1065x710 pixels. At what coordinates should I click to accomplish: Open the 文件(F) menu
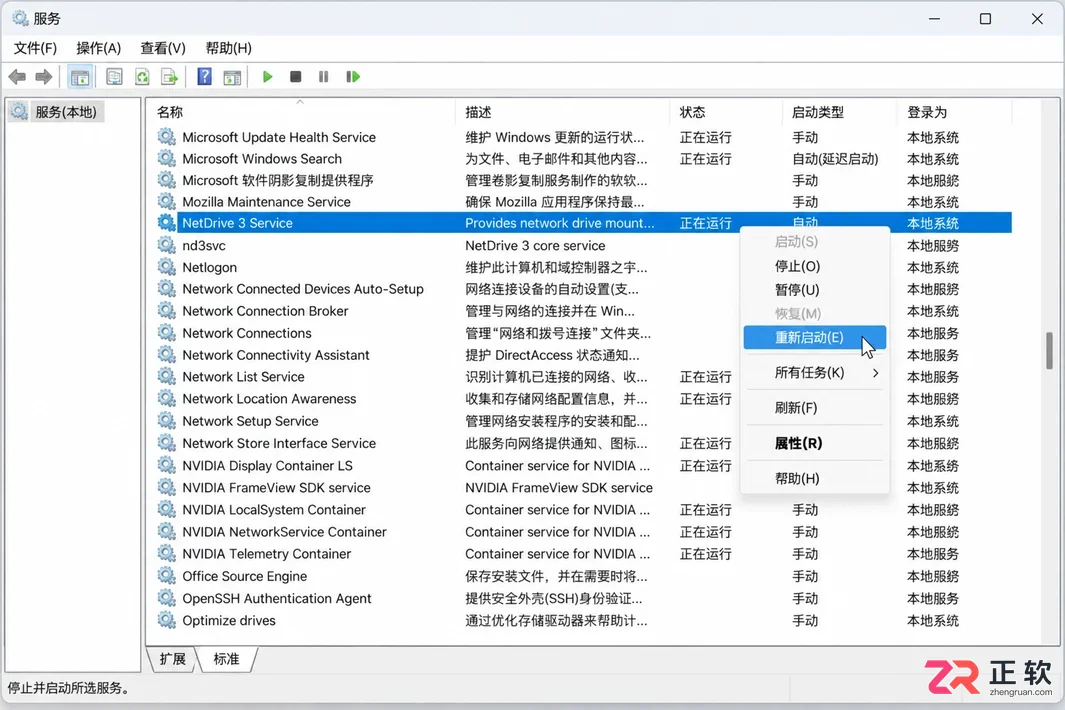click(x=35, y=48)
